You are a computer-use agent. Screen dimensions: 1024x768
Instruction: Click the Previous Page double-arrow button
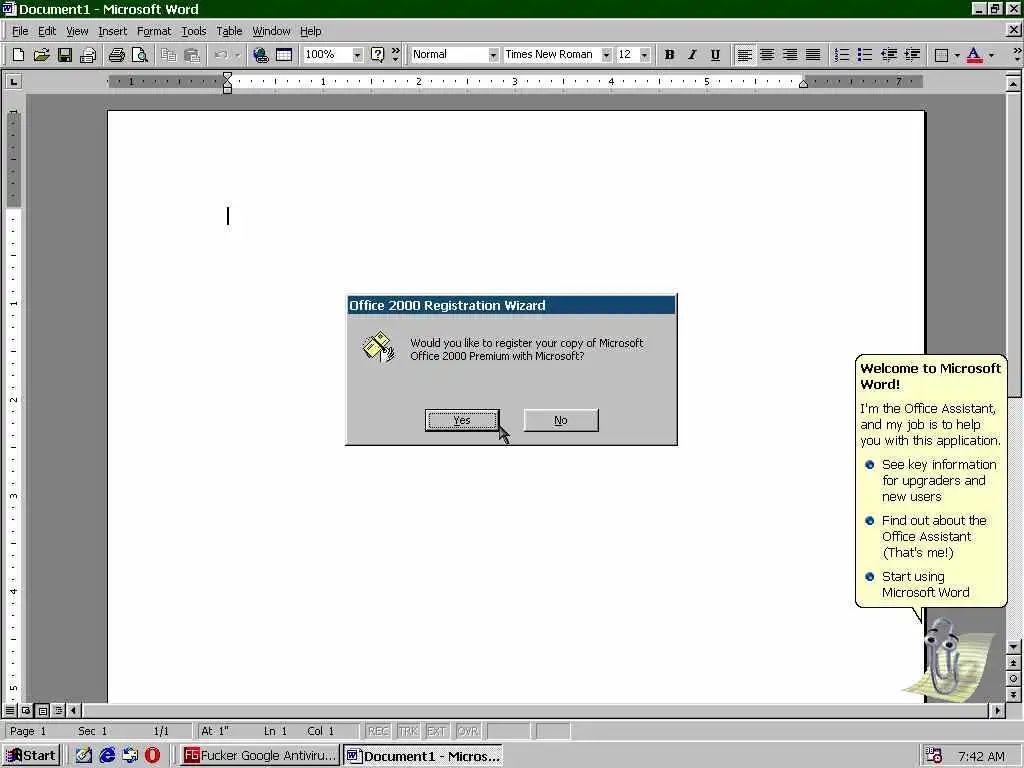click(x=1013, y=663)
